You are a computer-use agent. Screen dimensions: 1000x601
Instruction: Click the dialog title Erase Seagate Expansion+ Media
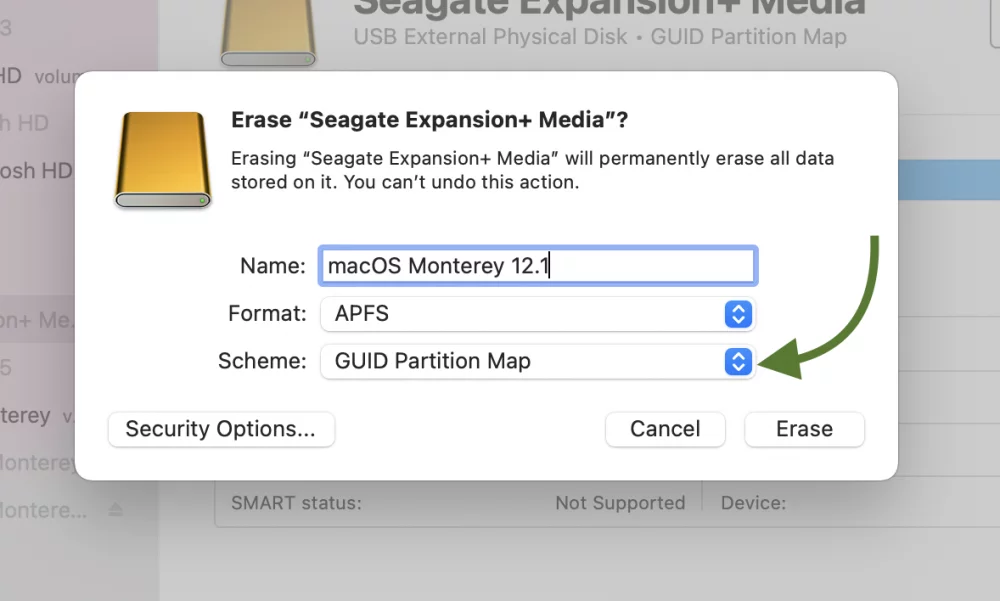pos(429,119)
